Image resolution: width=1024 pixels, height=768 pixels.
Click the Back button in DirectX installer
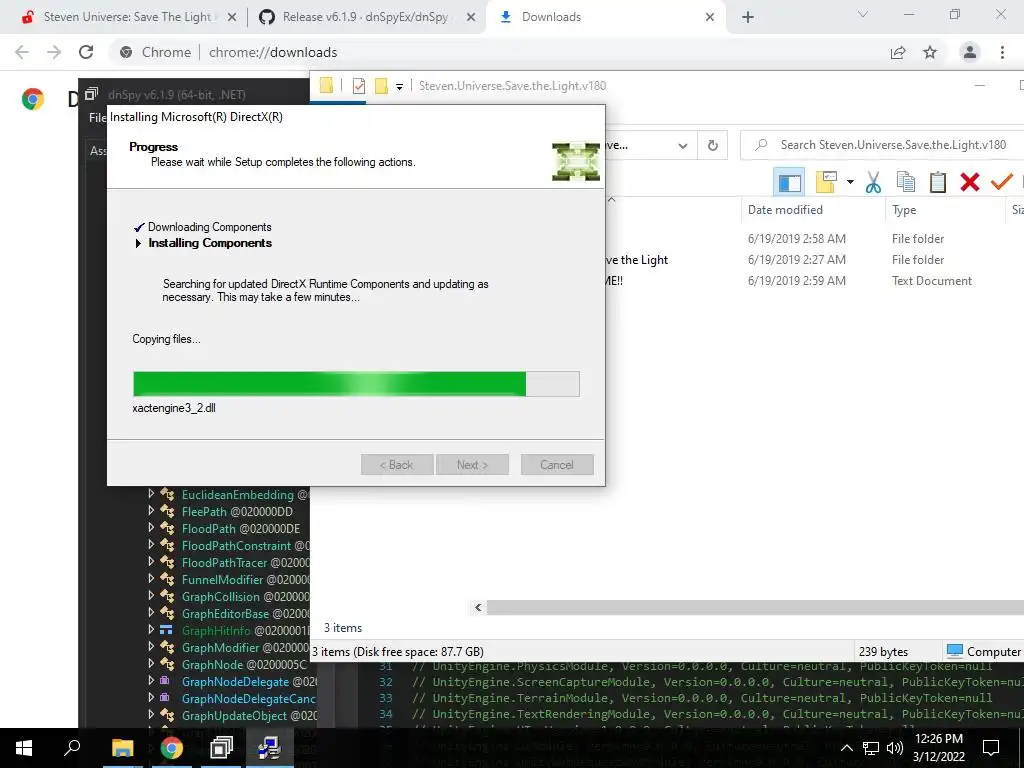pos(397,465)
